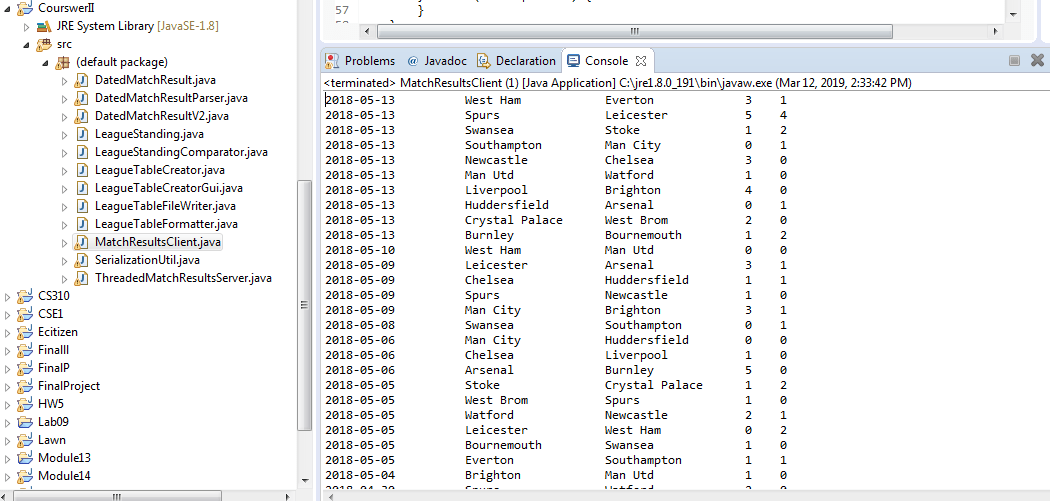Expand the JRE System Library node

26,27
